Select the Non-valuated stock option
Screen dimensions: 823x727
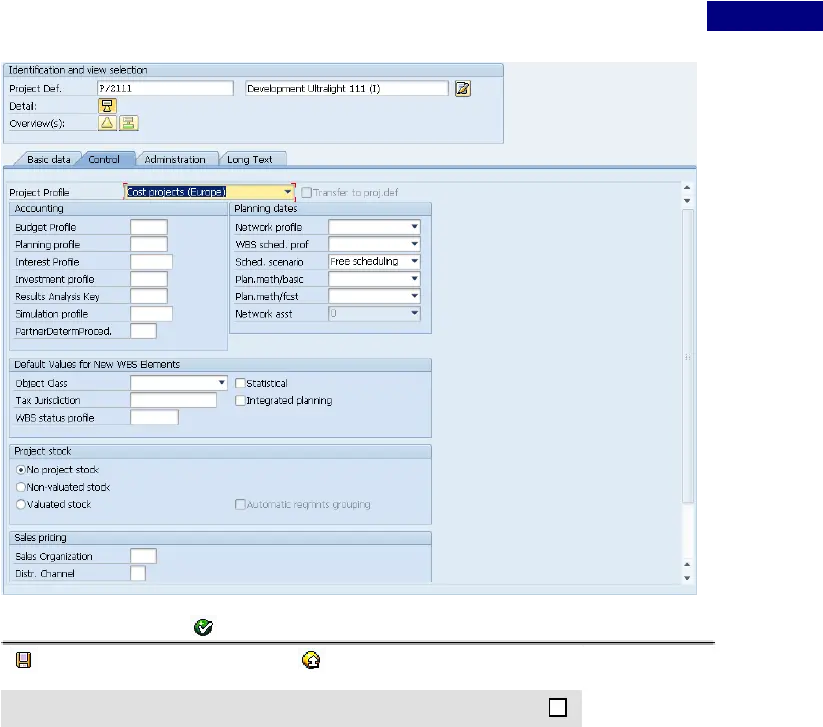point(20,487)
